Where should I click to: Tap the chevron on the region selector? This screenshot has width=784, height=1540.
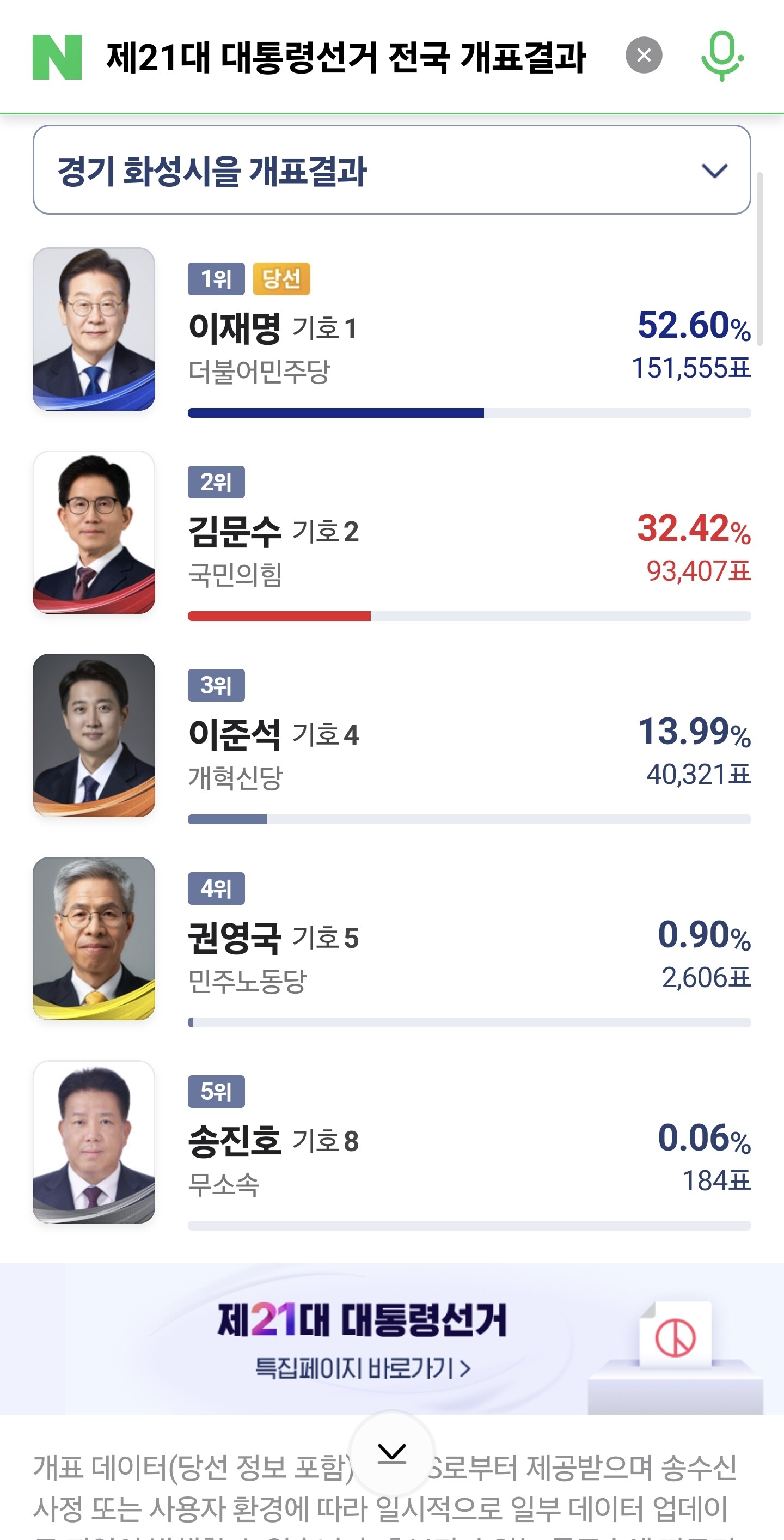tap(714, 171)
